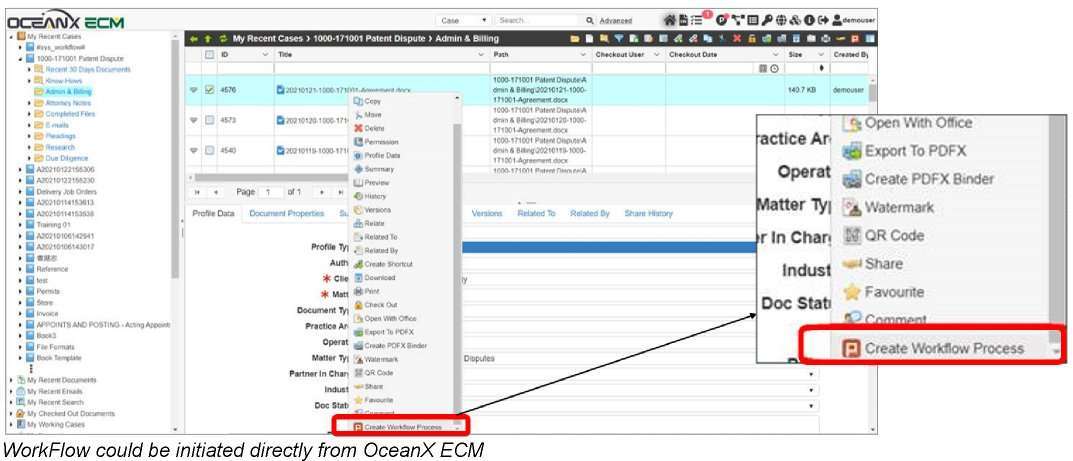
Task: Click the new folder icon in dark toolbar
Action: (x=575, y=39)
